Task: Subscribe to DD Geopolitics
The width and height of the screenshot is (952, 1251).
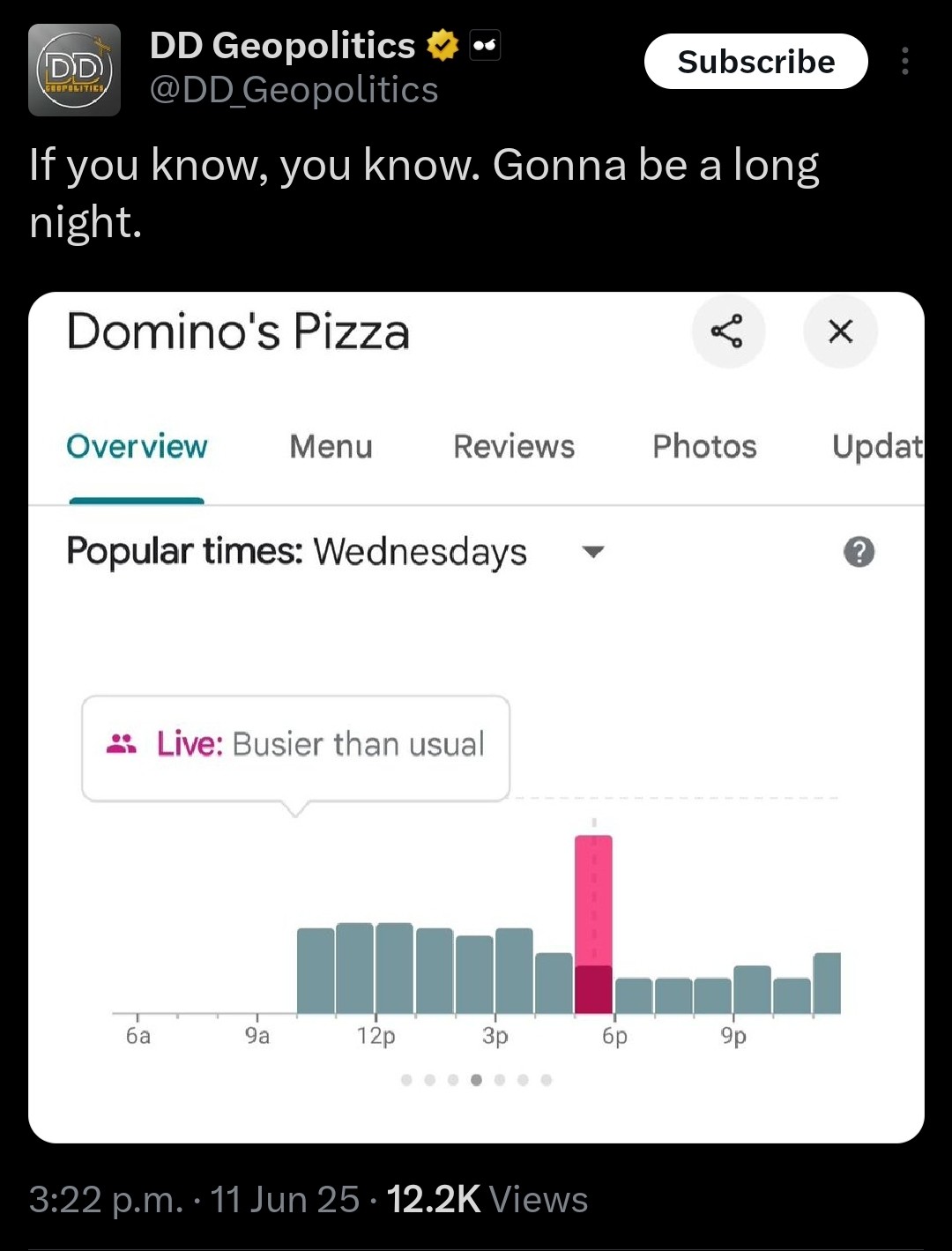Action: pos(756,62)
